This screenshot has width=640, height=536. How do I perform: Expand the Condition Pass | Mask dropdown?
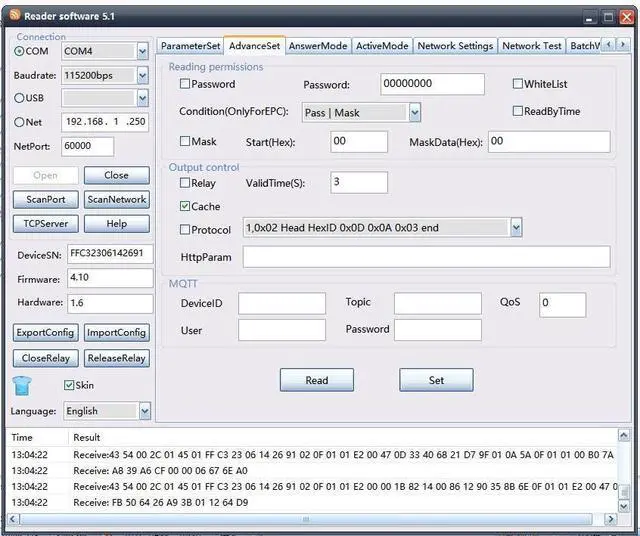tap(414, 113)
